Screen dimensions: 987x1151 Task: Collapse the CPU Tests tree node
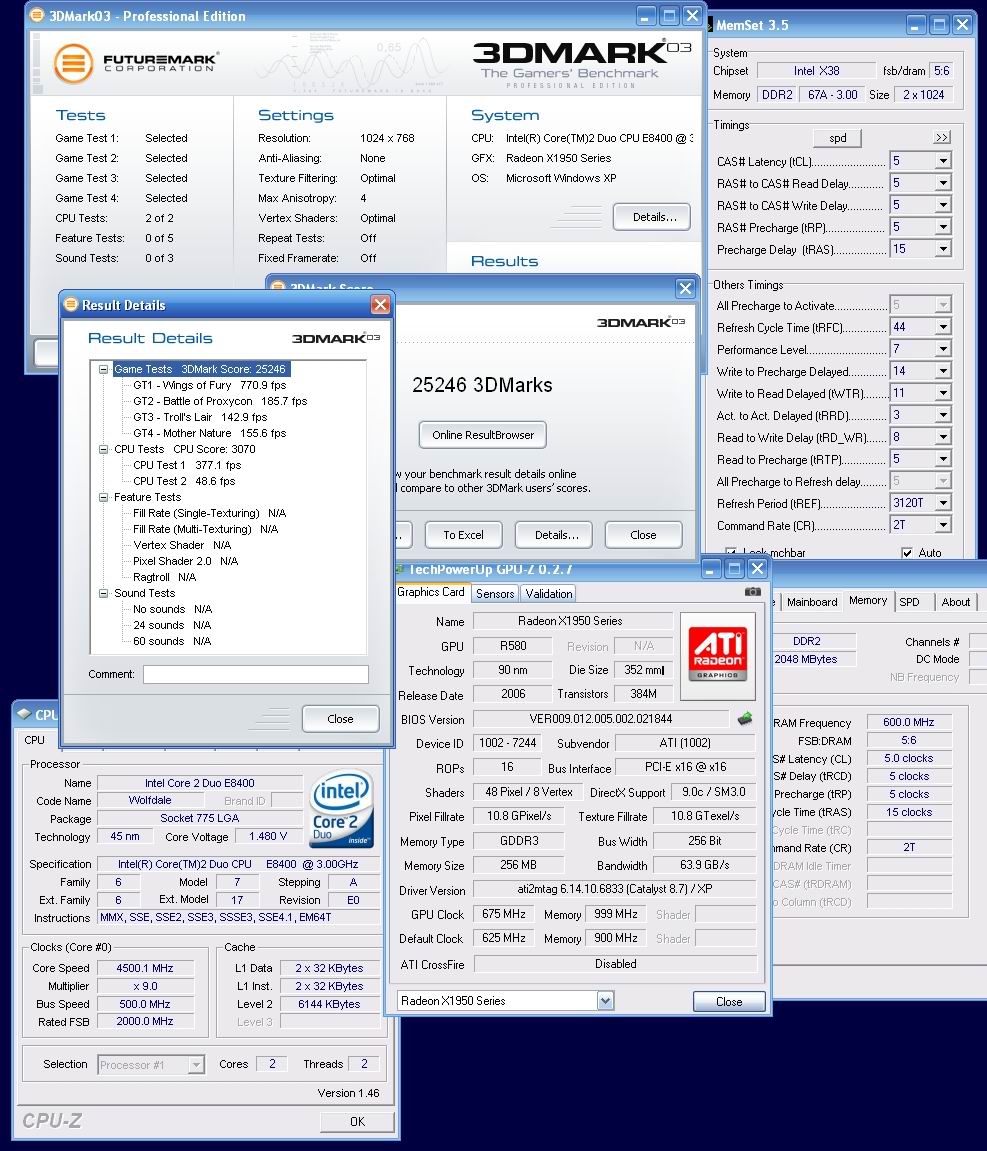point(103,449)
